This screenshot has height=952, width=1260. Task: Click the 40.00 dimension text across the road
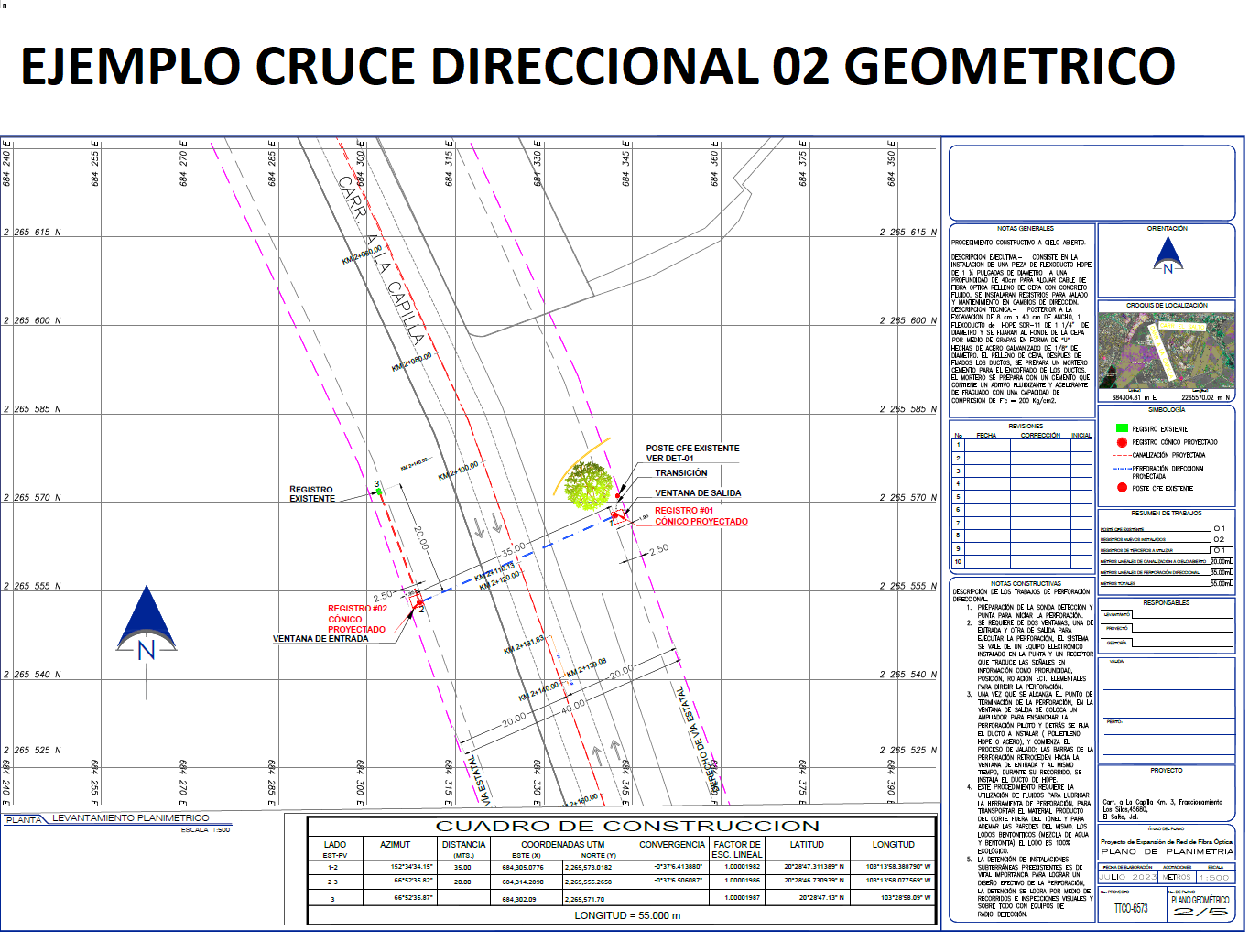[x=573, y=708]
